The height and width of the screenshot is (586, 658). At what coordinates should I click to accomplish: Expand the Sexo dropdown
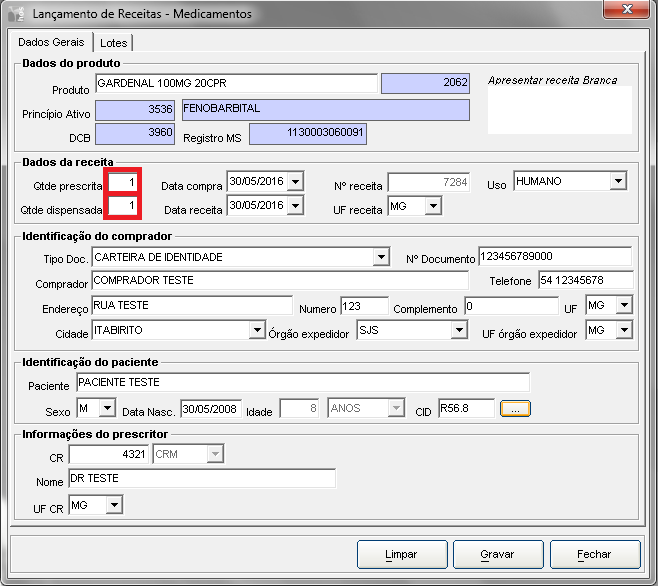pyautogui.click(x=108, y=409)
